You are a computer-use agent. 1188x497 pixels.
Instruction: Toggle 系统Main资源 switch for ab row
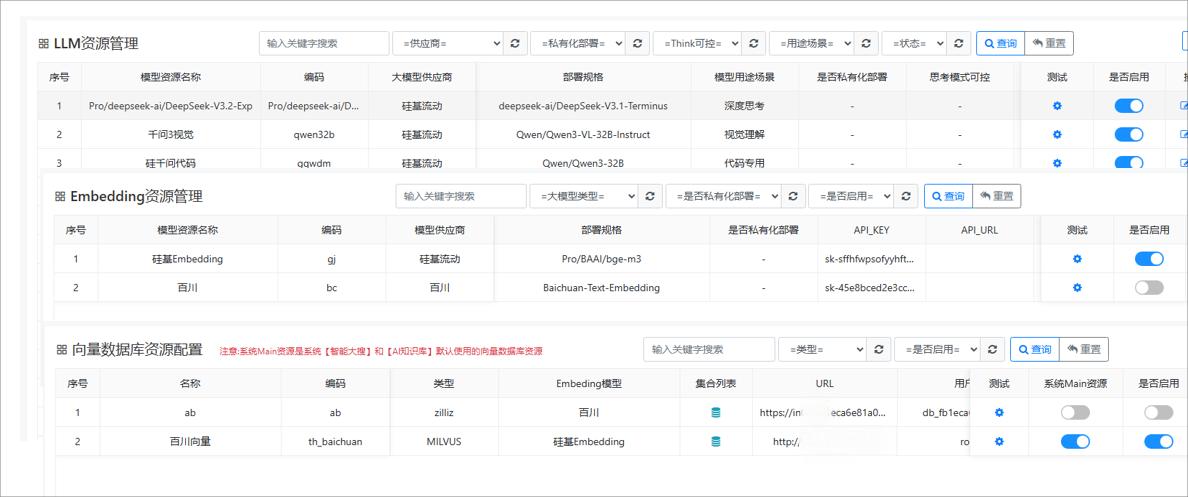pos(1075,413)
